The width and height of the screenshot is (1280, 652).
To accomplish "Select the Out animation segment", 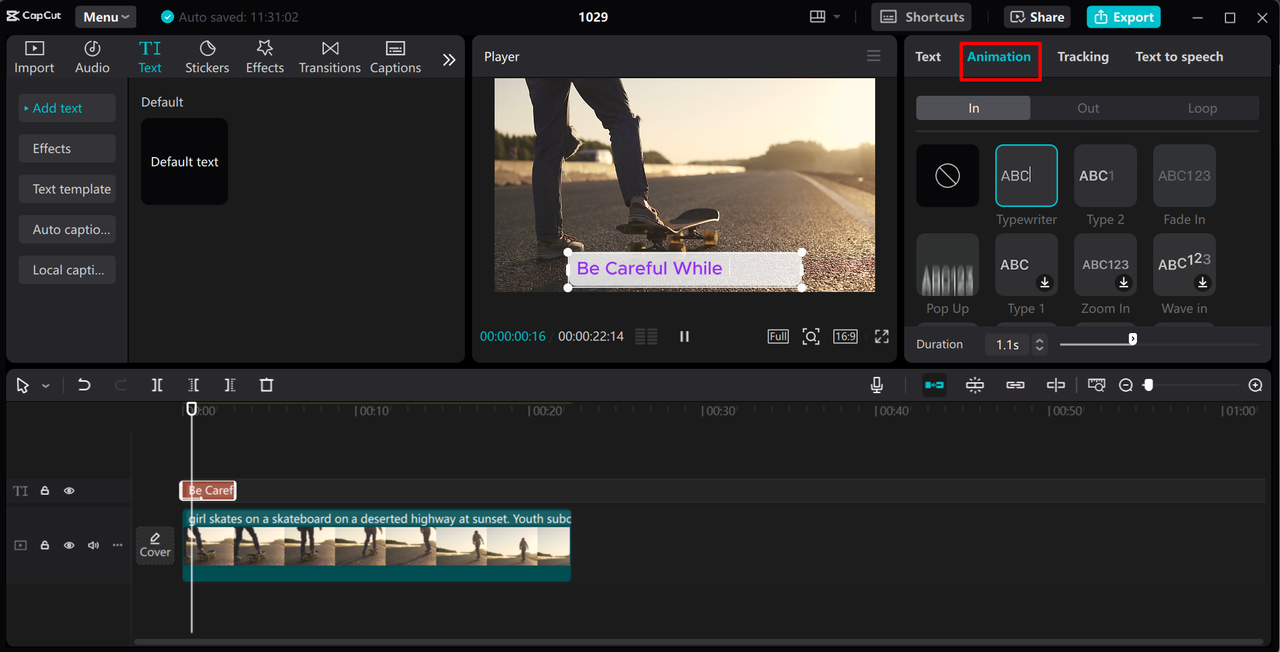I will point(1088,108).
